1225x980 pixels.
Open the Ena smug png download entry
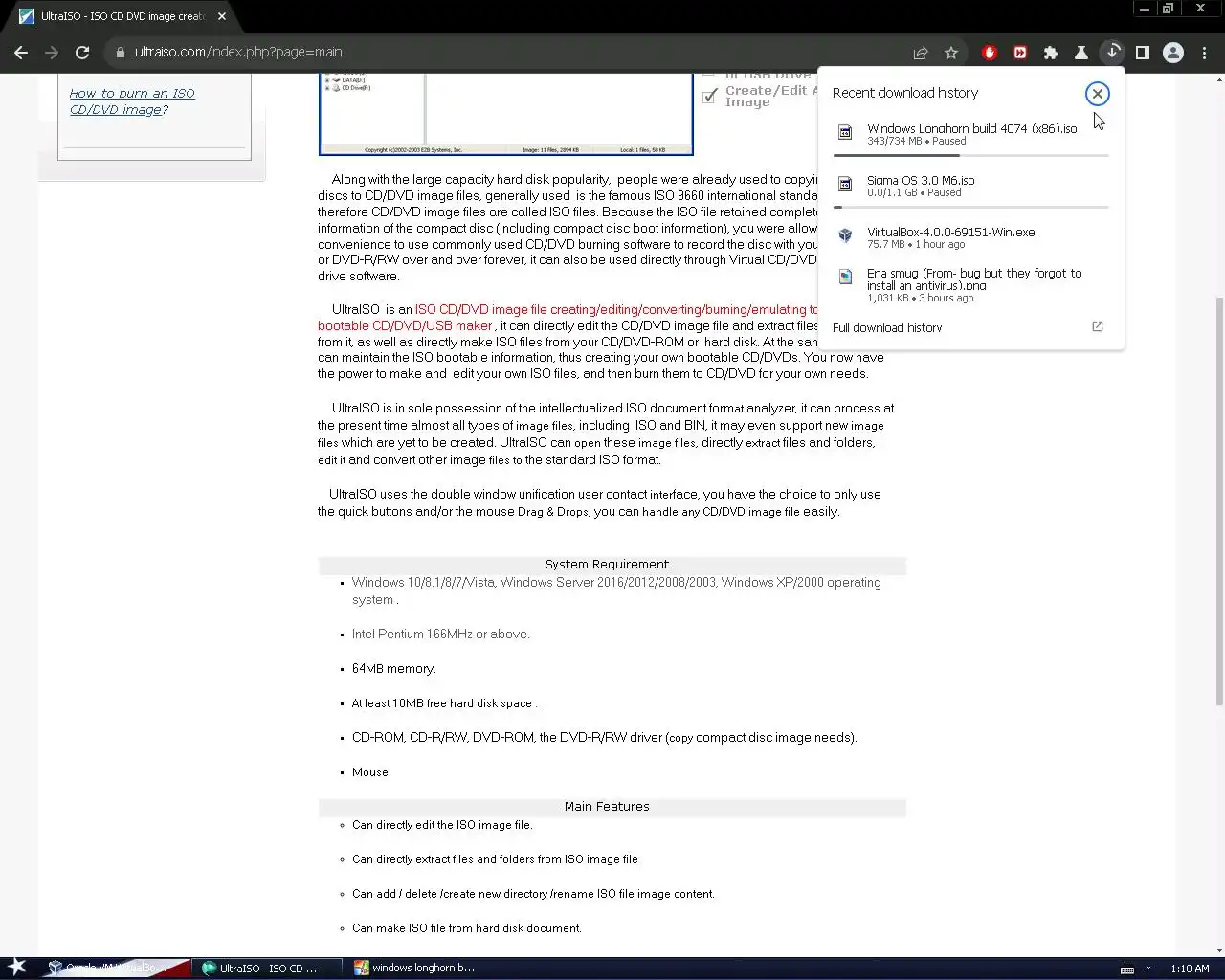coord(971,284)
